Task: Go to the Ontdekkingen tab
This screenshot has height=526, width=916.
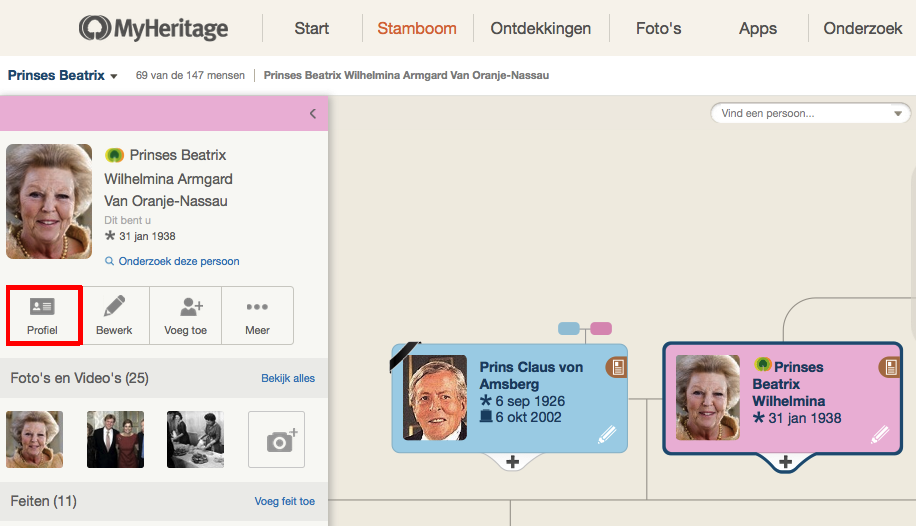Action: coord(540,28)
